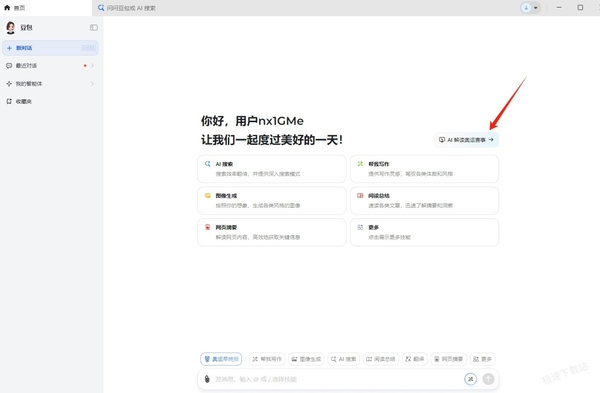Select the first highlighted skill chip above input
This screenshot has height=393, width=600.
[221, 359]
